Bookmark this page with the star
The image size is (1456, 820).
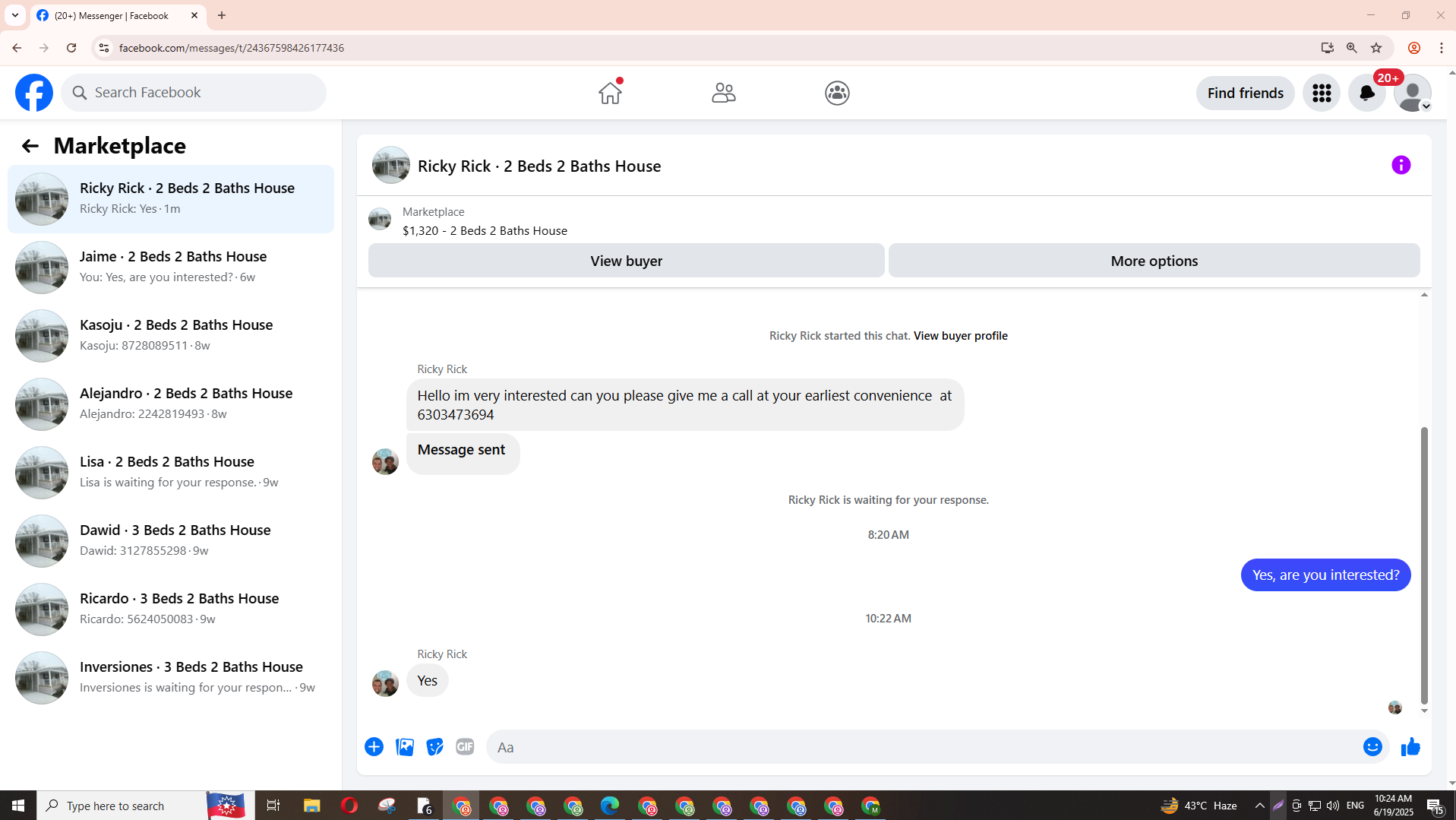(x=1376, y=48)
